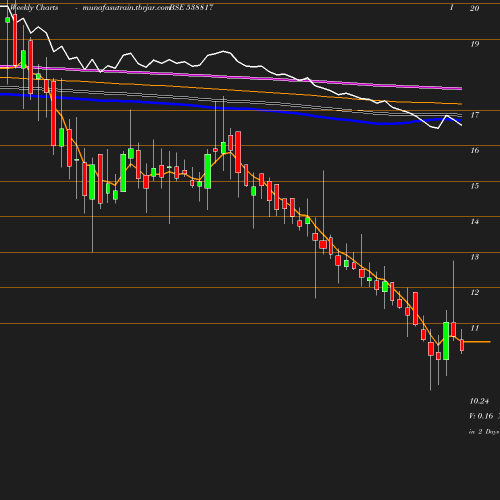Click the price axis label 16
500x500 pixels.
pyautogui.click(x=474, y=151)
